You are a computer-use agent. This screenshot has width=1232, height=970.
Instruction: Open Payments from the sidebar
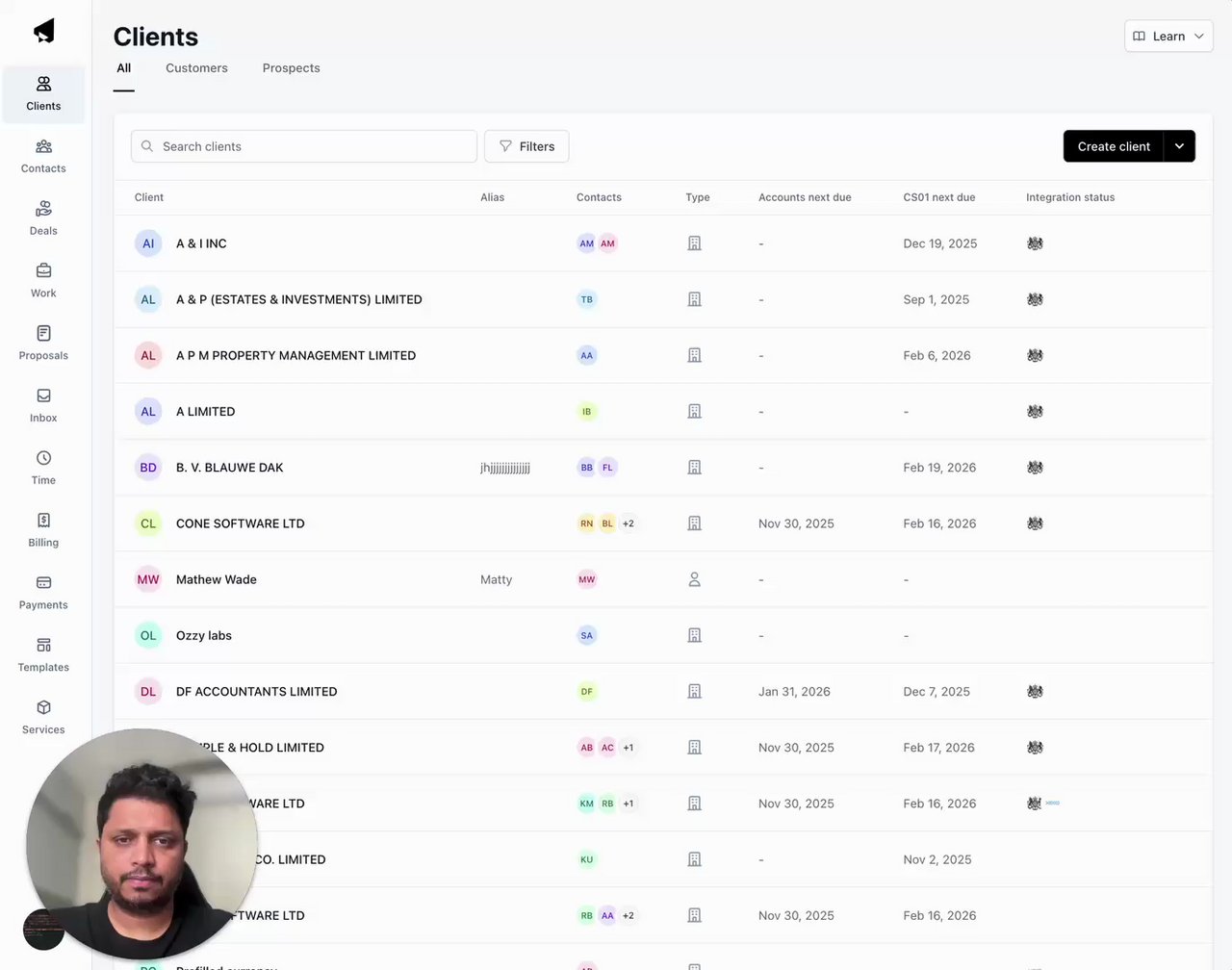(x=43, y=593)
